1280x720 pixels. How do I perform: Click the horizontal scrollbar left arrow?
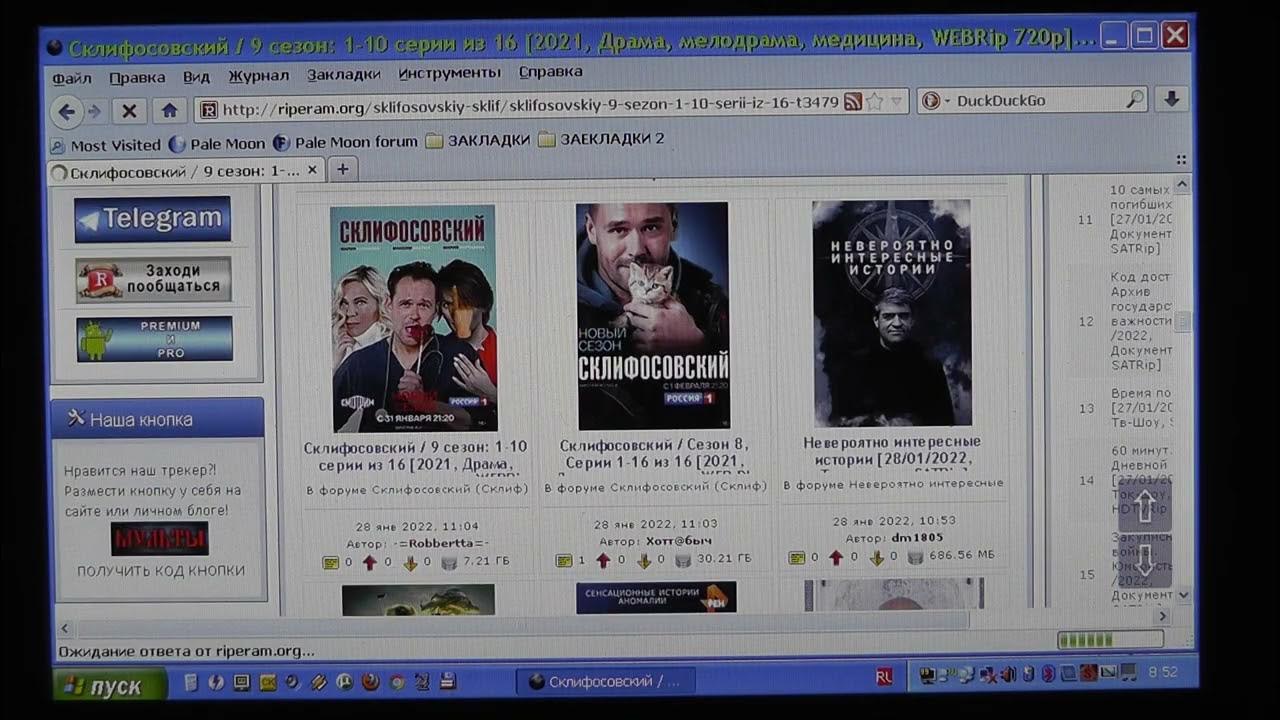point(65,629)
